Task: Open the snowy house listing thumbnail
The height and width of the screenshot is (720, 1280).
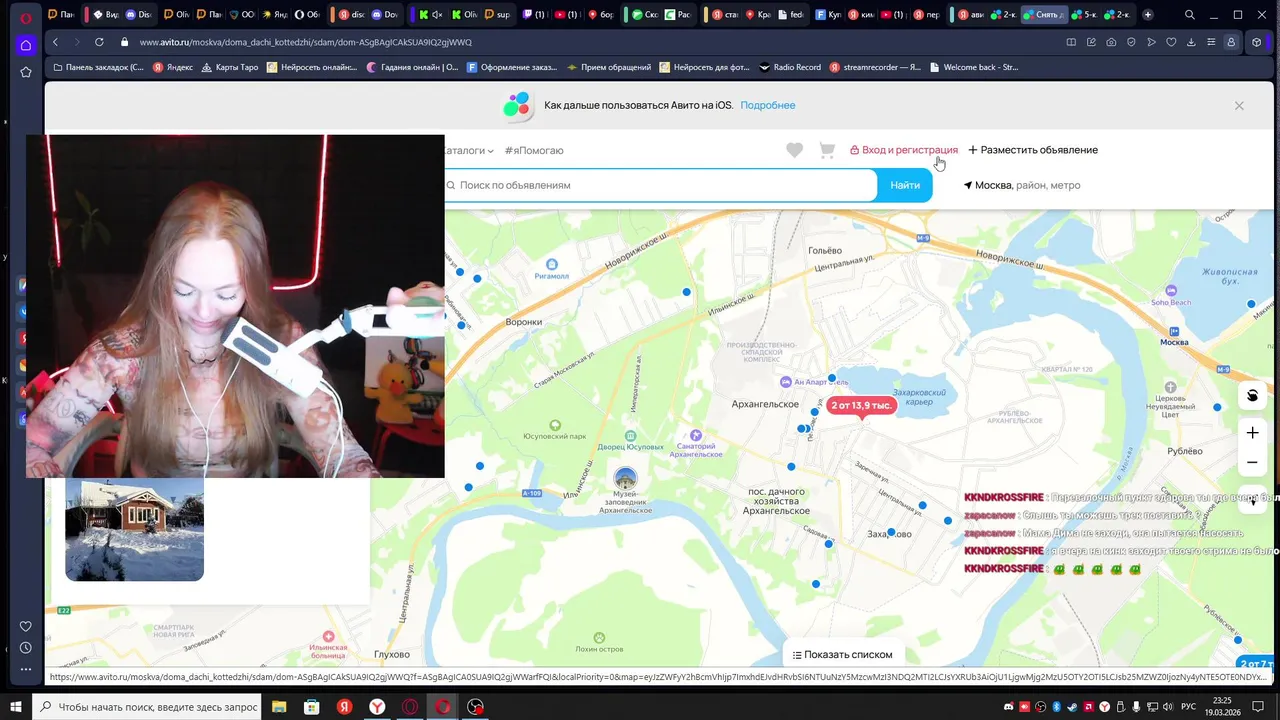Action: [x=134, y=529]
